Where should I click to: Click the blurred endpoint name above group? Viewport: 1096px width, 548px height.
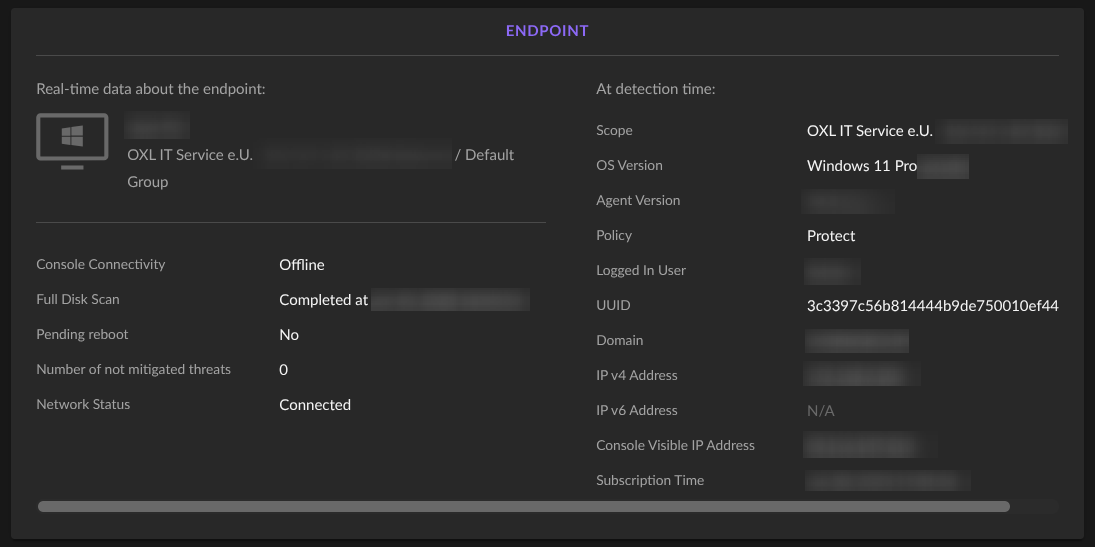click(x=157, y=127)
